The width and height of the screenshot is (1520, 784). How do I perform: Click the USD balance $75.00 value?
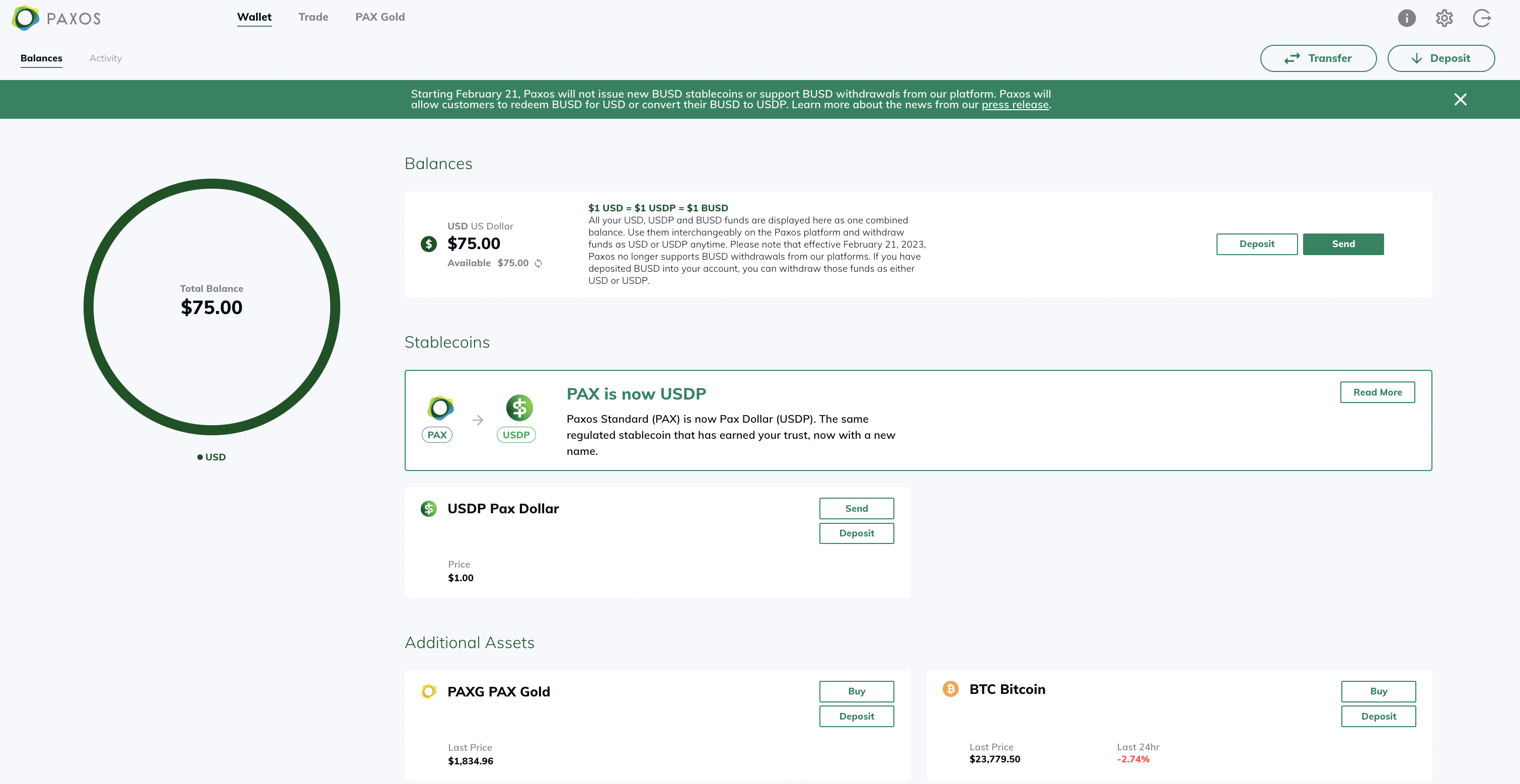click(474, 244)
